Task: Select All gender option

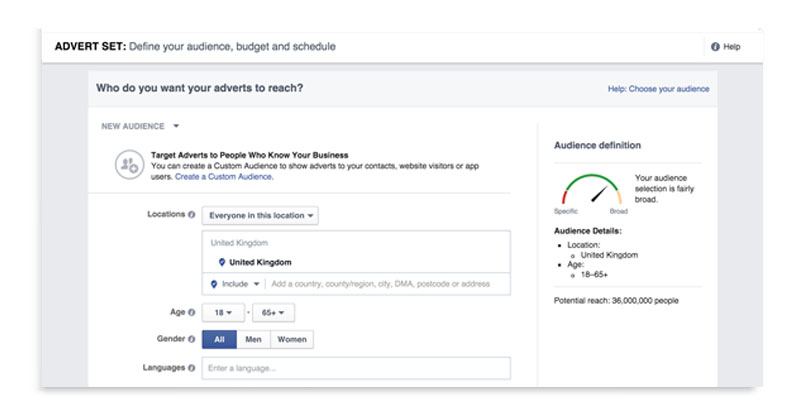Action: click(219, 339)
